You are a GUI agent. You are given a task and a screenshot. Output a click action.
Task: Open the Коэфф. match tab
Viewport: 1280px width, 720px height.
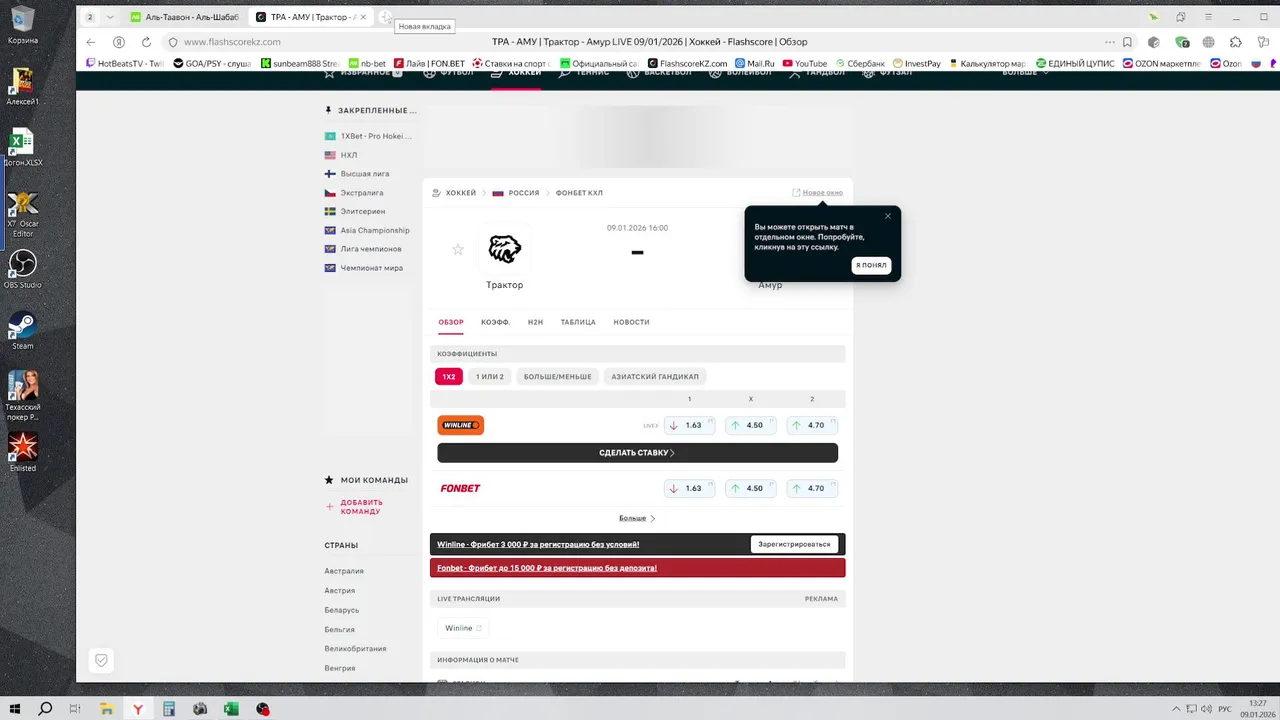[x=495, y=322]
